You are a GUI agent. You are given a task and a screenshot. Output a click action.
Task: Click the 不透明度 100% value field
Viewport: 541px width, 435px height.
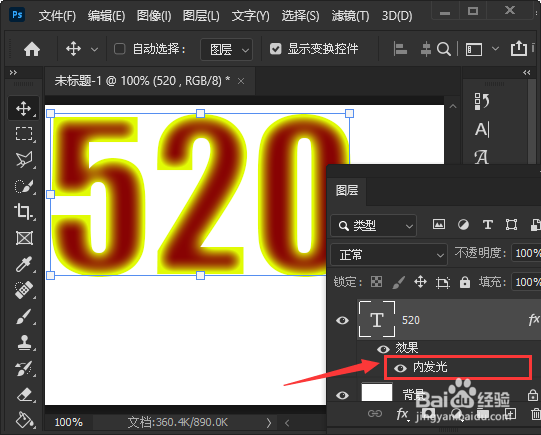point(527,253)
